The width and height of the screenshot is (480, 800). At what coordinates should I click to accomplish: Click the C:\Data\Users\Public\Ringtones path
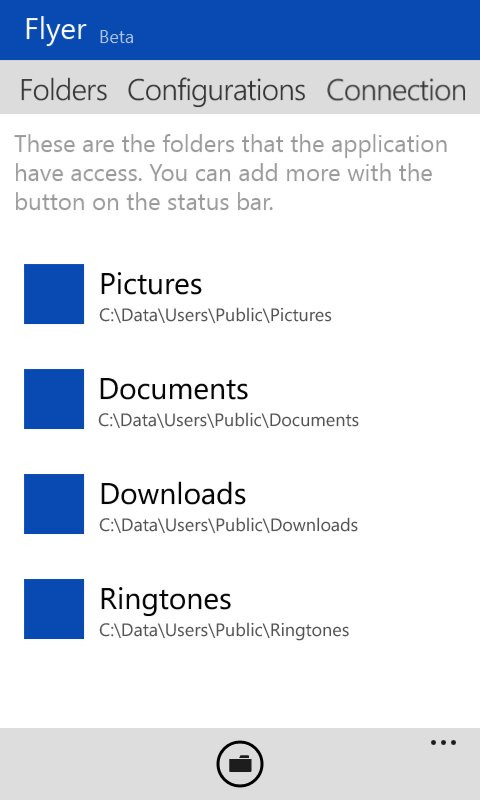click(x=224, y=631)
